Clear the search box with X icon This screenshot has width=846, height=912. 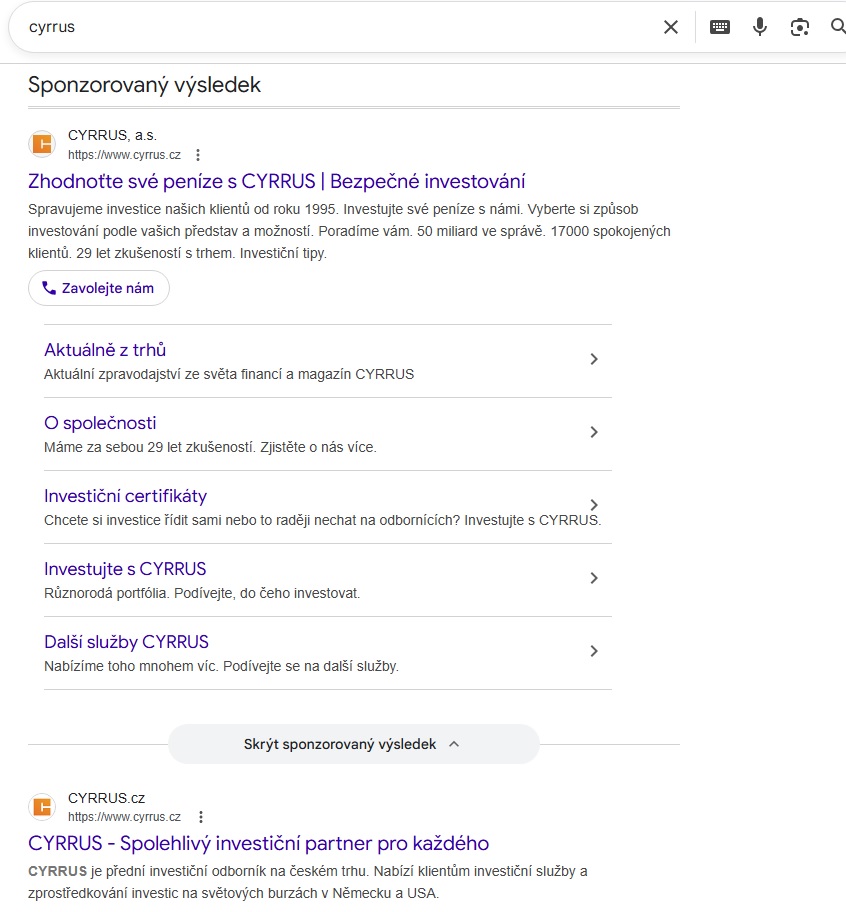pyautogui.click(x=671, y=27)
